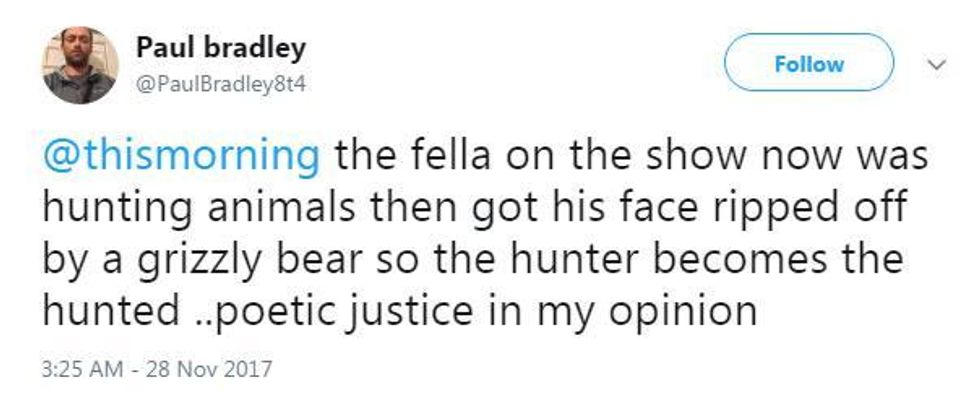Click 'the hunter becomes the' text

[x=655, y=258]
